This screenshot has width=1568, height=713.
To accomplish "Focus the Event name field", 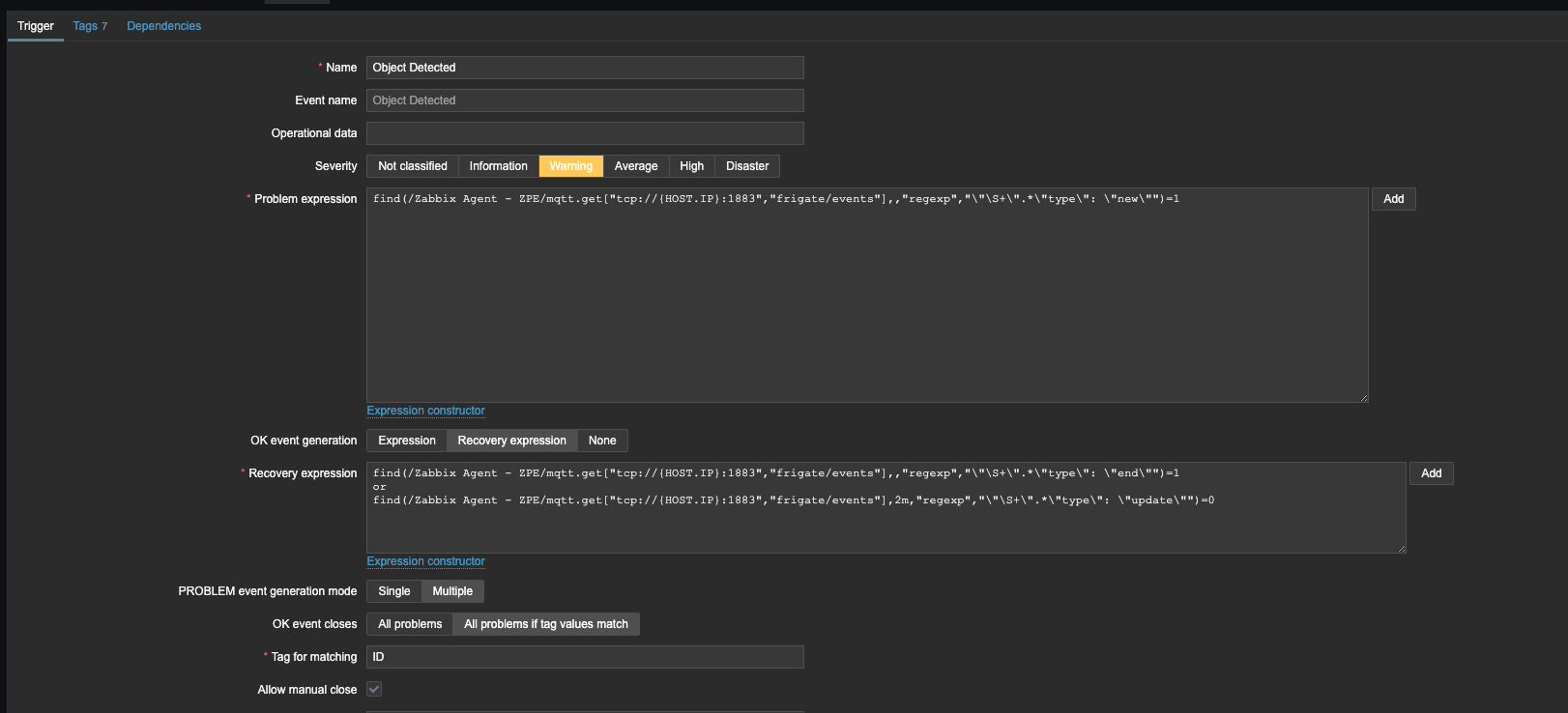I will click(584, 100).
